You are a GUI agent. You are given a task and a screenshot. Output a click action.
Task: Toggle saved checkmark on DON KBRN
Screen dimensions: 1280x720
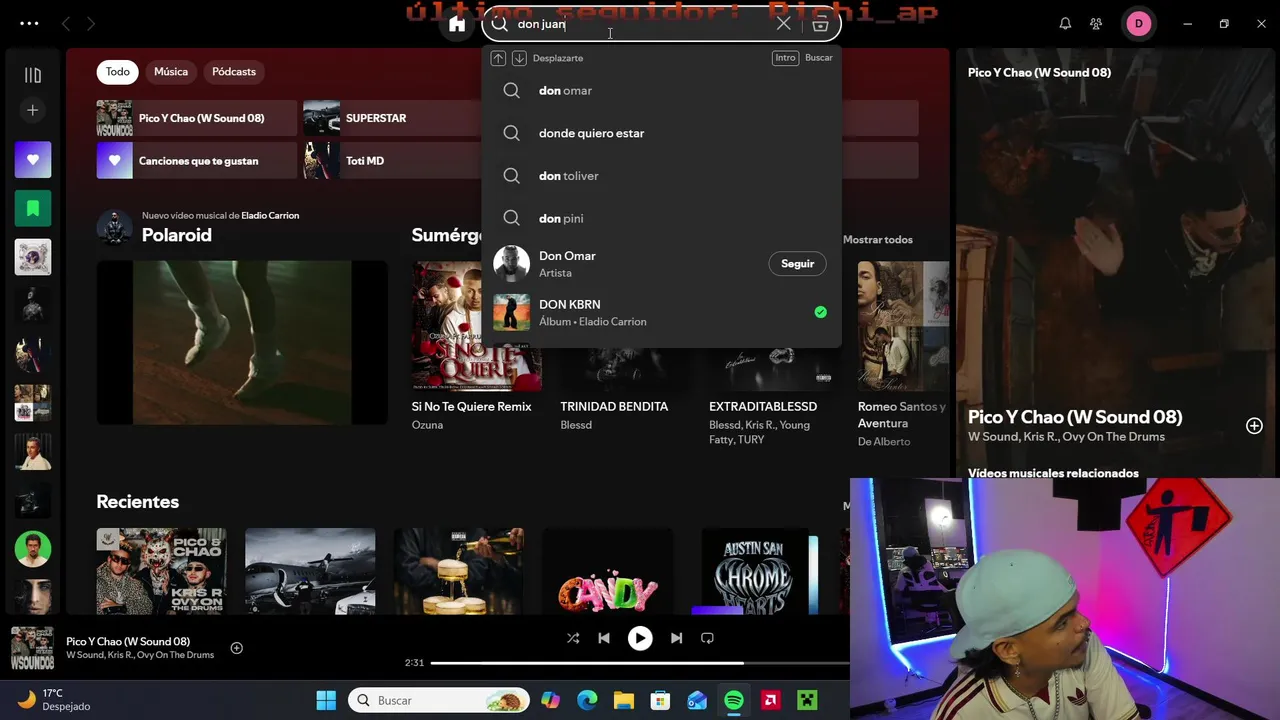point(820,312)
